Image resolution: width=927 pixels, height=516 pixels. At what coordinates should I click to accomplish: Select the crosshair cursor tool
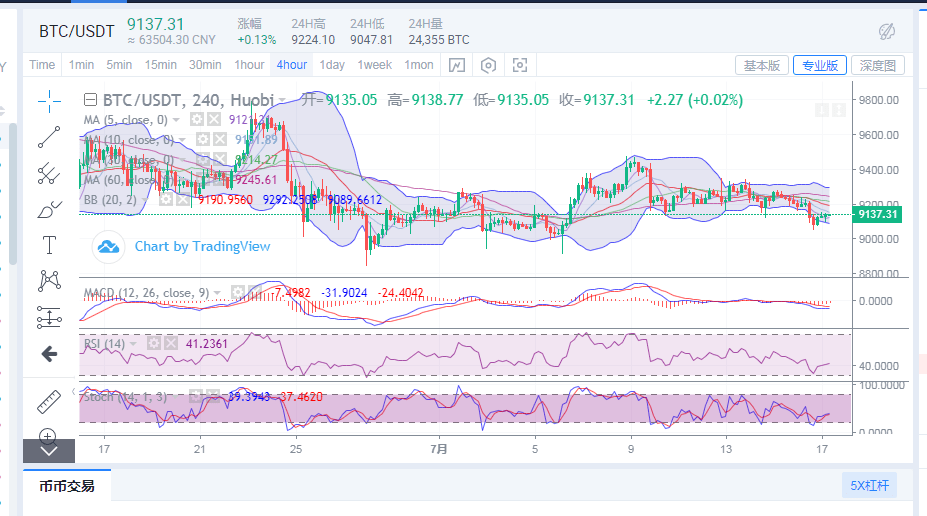[x=49, y=102]
